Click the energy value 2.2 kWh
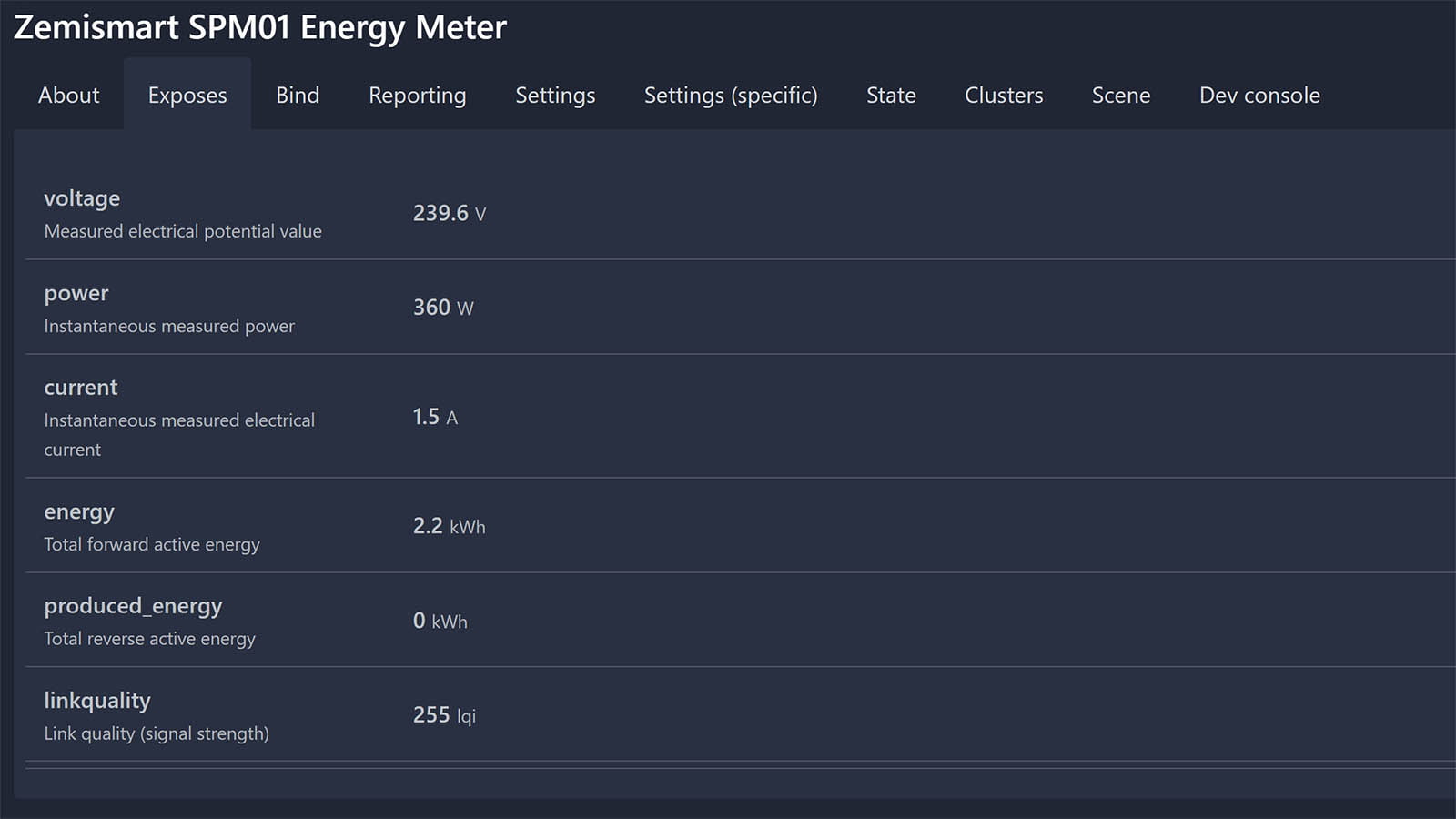Image resolution: width=1456 pixels, height=819 pixels. tap(449, 525)
